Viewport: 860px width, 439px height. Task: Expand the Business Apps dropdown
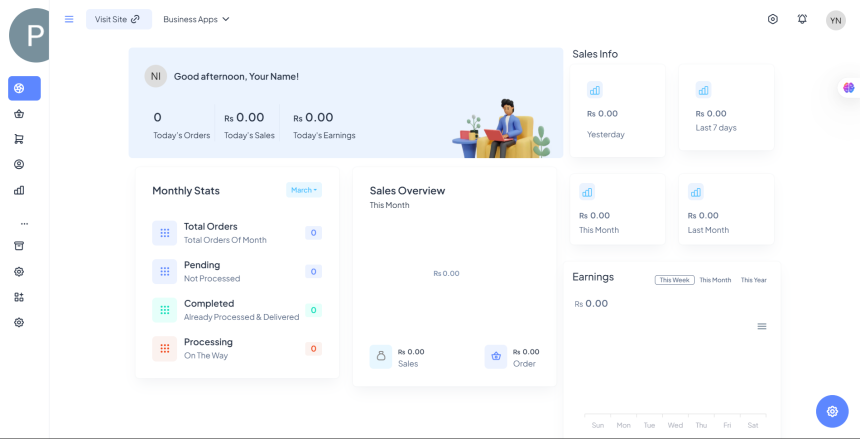(x=196, y=19)
